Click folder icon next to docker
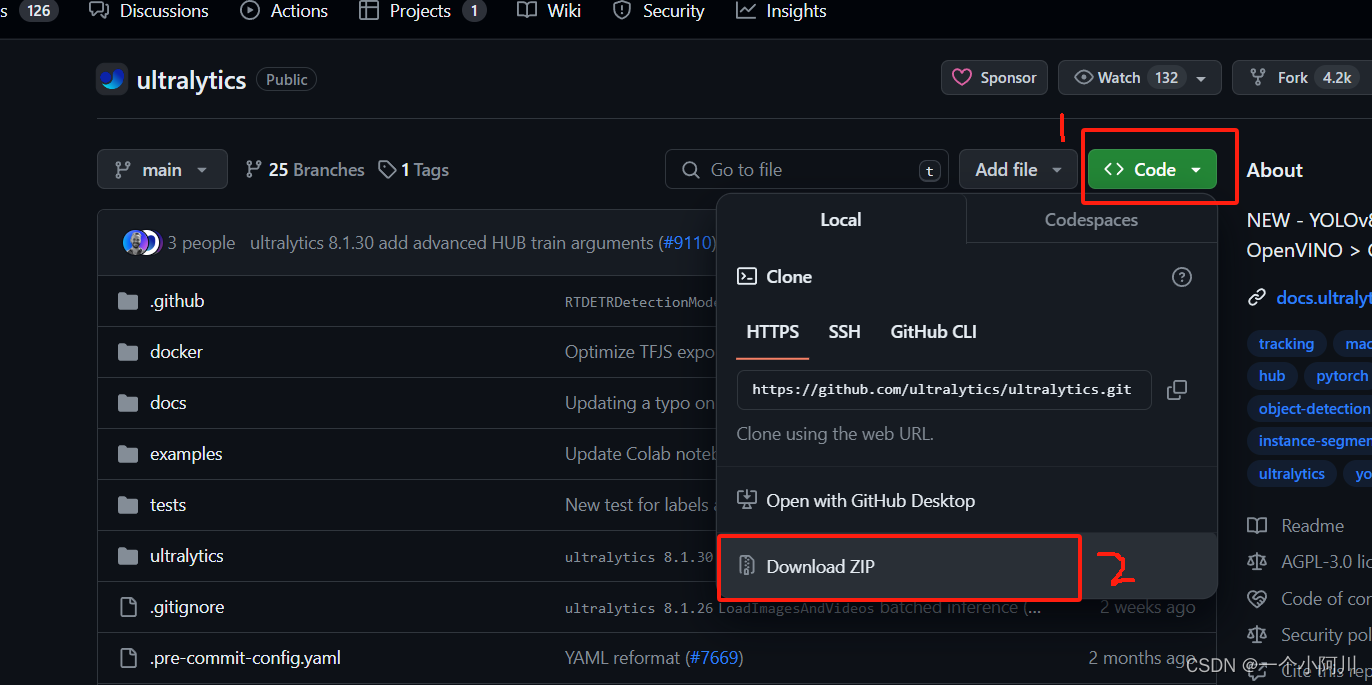Viewport: 1372px width, 685px height. pos(127,352)
